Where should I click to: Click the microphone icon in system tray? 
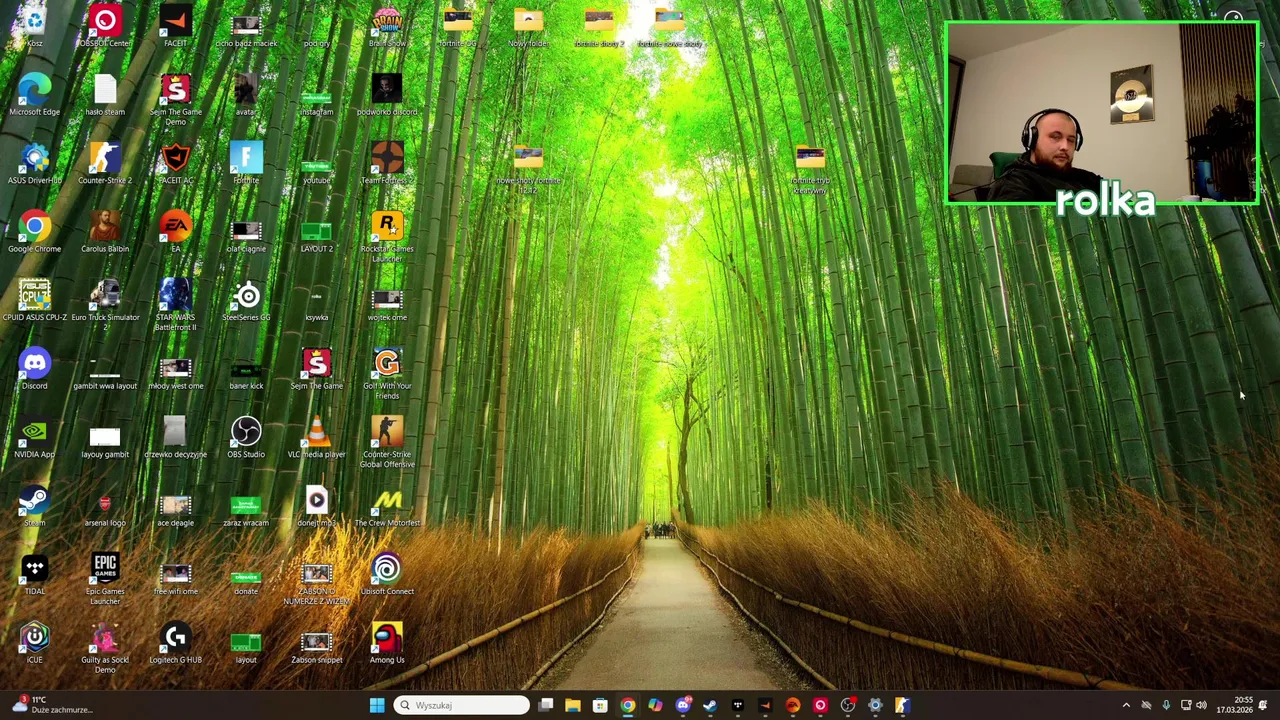(1166, 705)
